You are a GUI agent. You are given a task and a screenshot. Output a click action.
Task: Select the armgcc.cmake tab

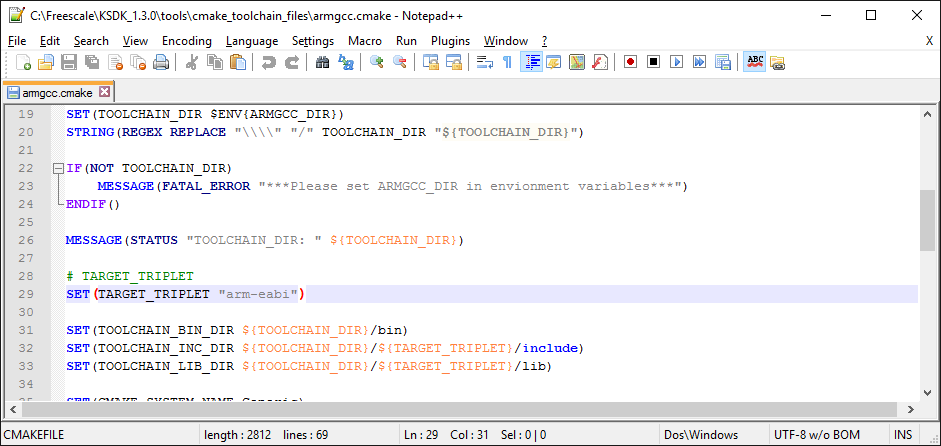point(58,92)
